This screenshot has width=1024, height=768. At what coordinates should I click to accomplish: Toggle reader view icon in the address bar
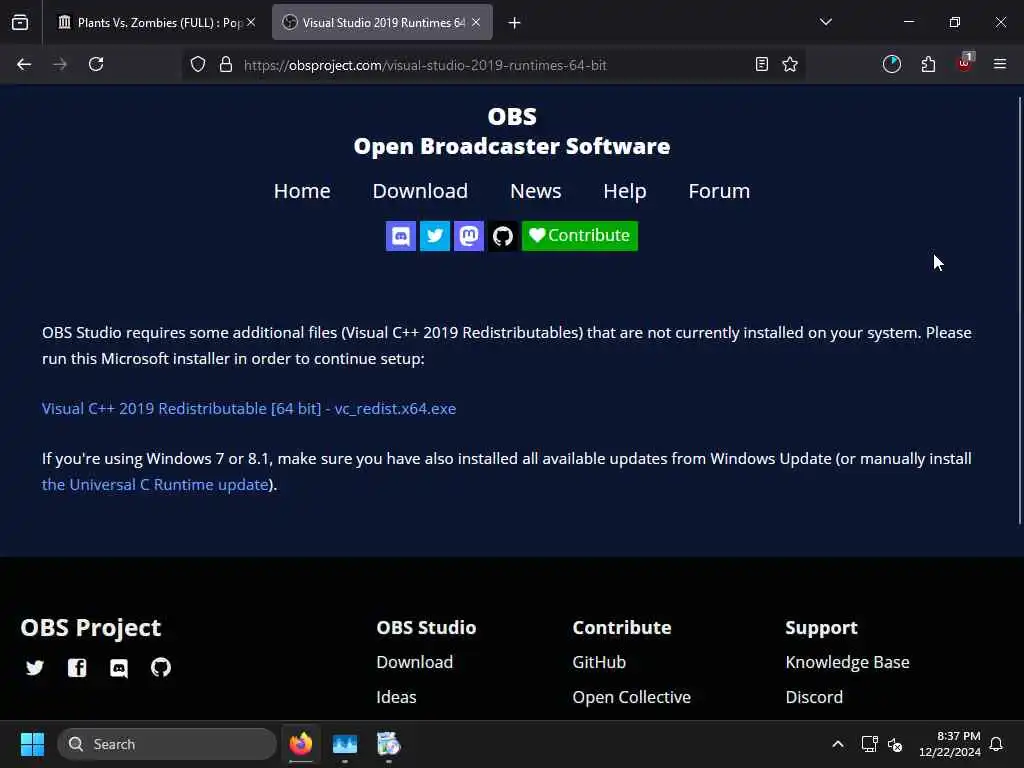[761, 64]
